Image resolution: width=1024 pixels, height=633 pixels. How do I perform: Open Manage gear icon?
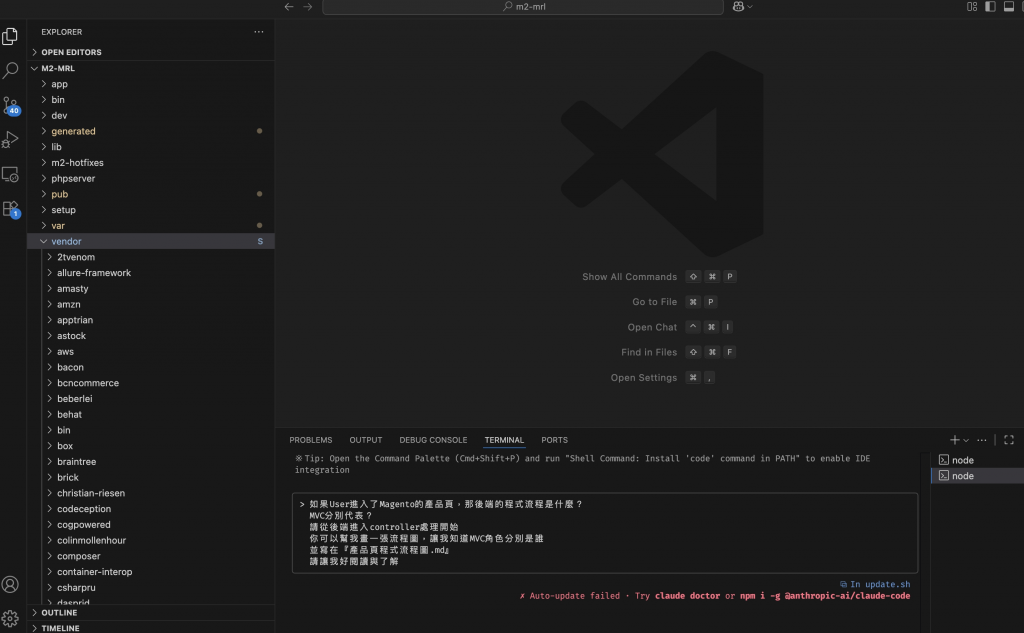pos(10,618)
